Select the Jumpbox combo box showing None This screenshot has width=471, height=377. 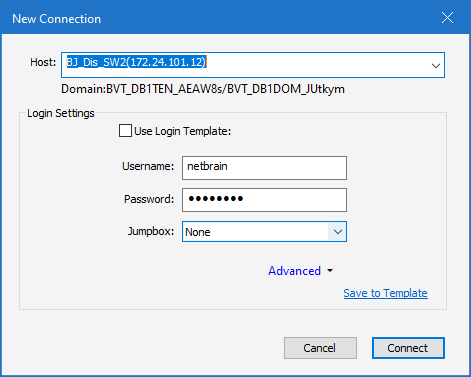click(x=264, y=232)
